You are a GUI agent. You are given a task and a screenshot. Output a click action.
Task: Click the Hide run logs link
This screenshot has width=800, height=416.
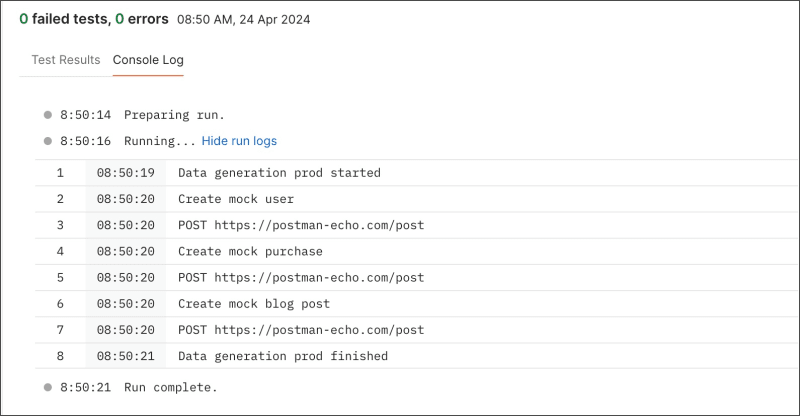(x=239, y=141)
